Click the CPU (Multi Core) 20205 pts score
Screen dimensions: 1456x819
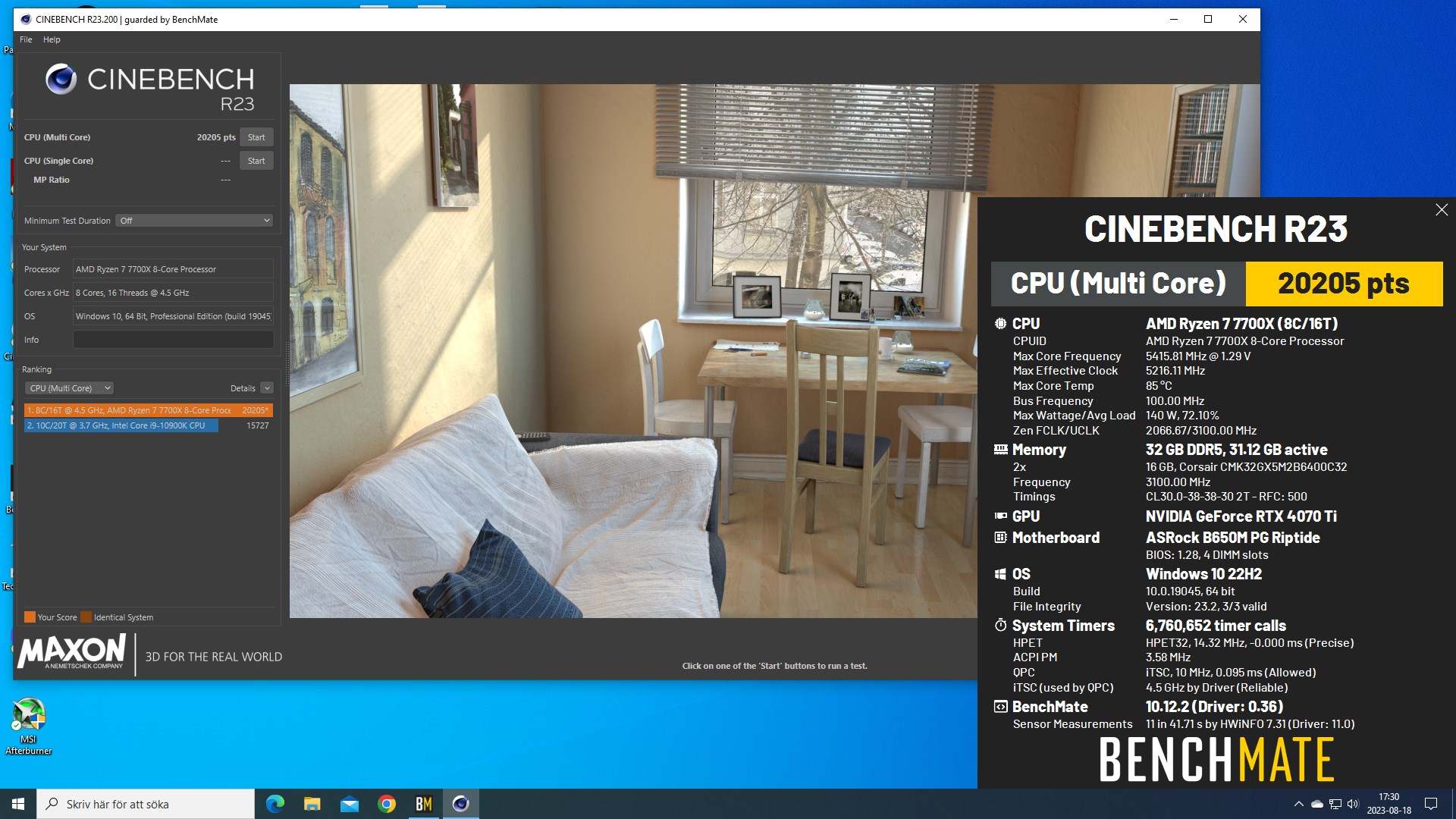[216, 137]
